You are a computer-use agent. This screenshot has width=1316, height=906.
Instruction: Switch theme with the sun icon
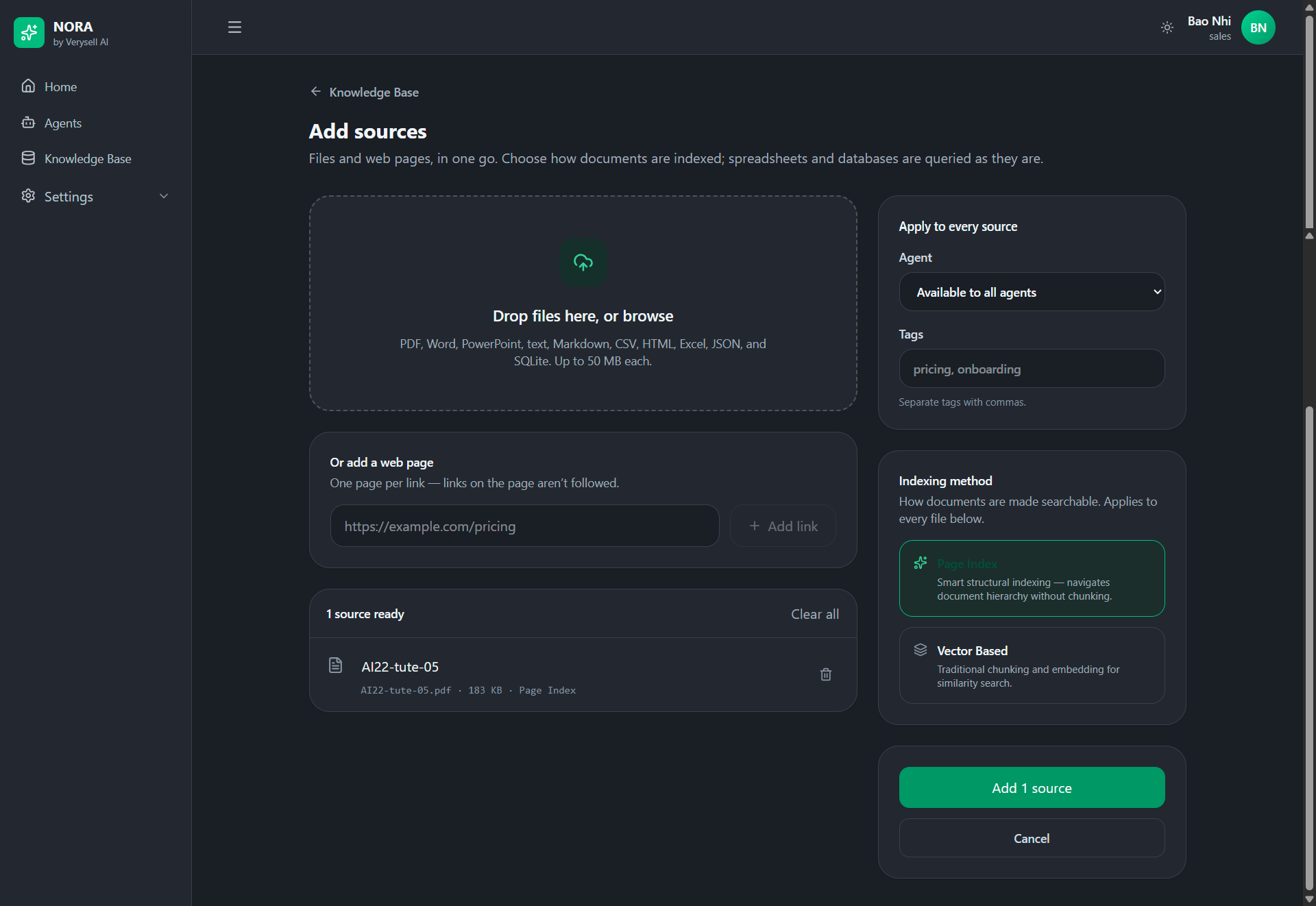tap(1167, 27)
